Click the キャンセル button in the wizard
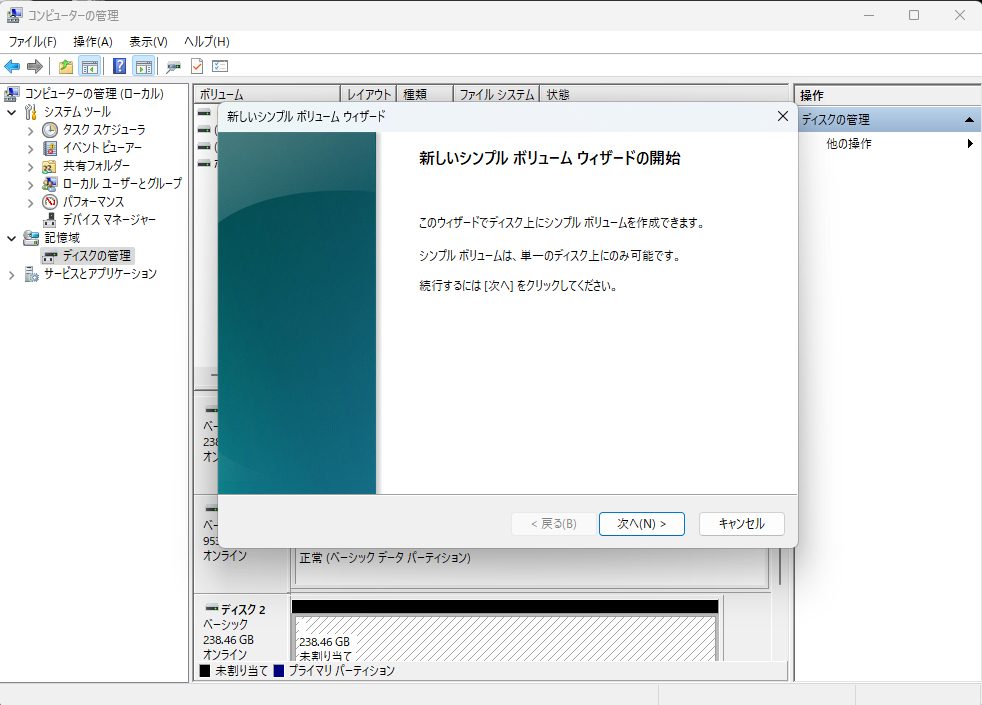Screen dimensions: 982x705 pyautogui.click(x=741, y=523)
